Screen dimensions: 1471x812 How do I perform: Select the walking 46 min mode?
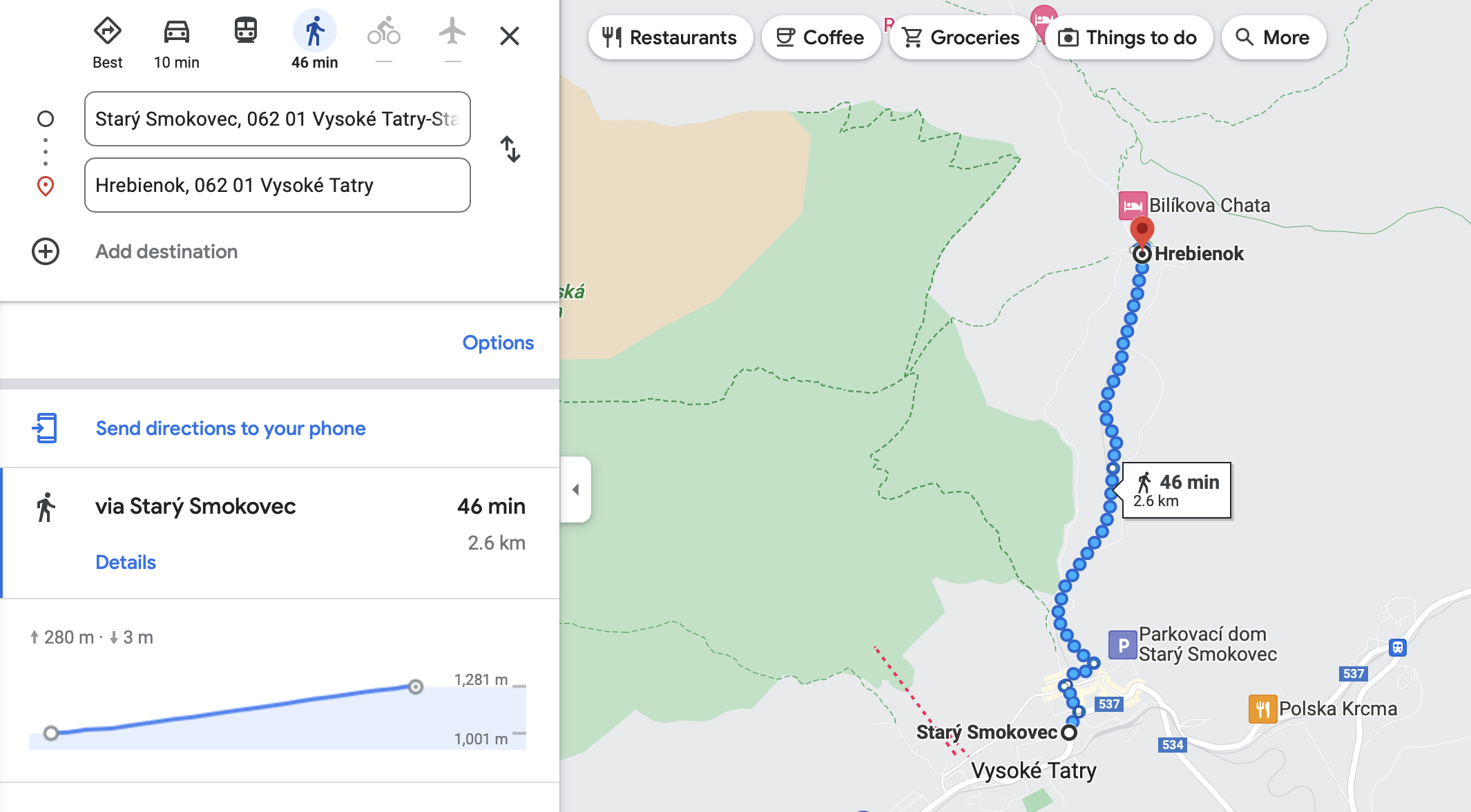click(315, 32)
